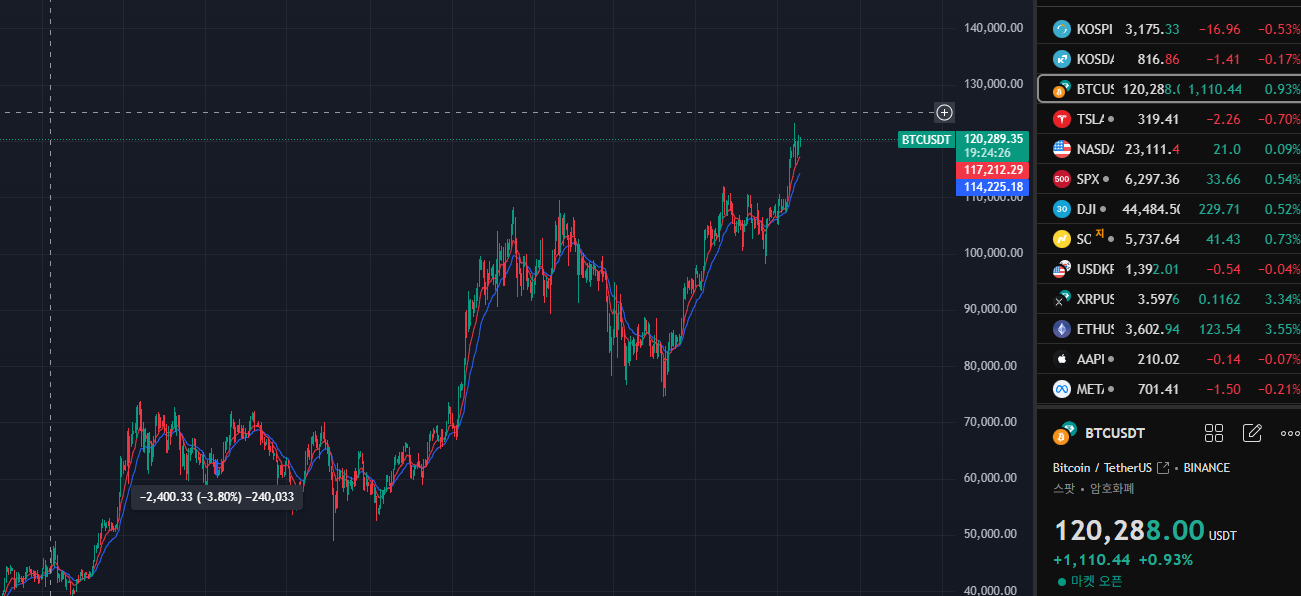Screen dimensions: 1301x596
Task: Click the green 120,289.35 current price label
Action: [993, 139]
